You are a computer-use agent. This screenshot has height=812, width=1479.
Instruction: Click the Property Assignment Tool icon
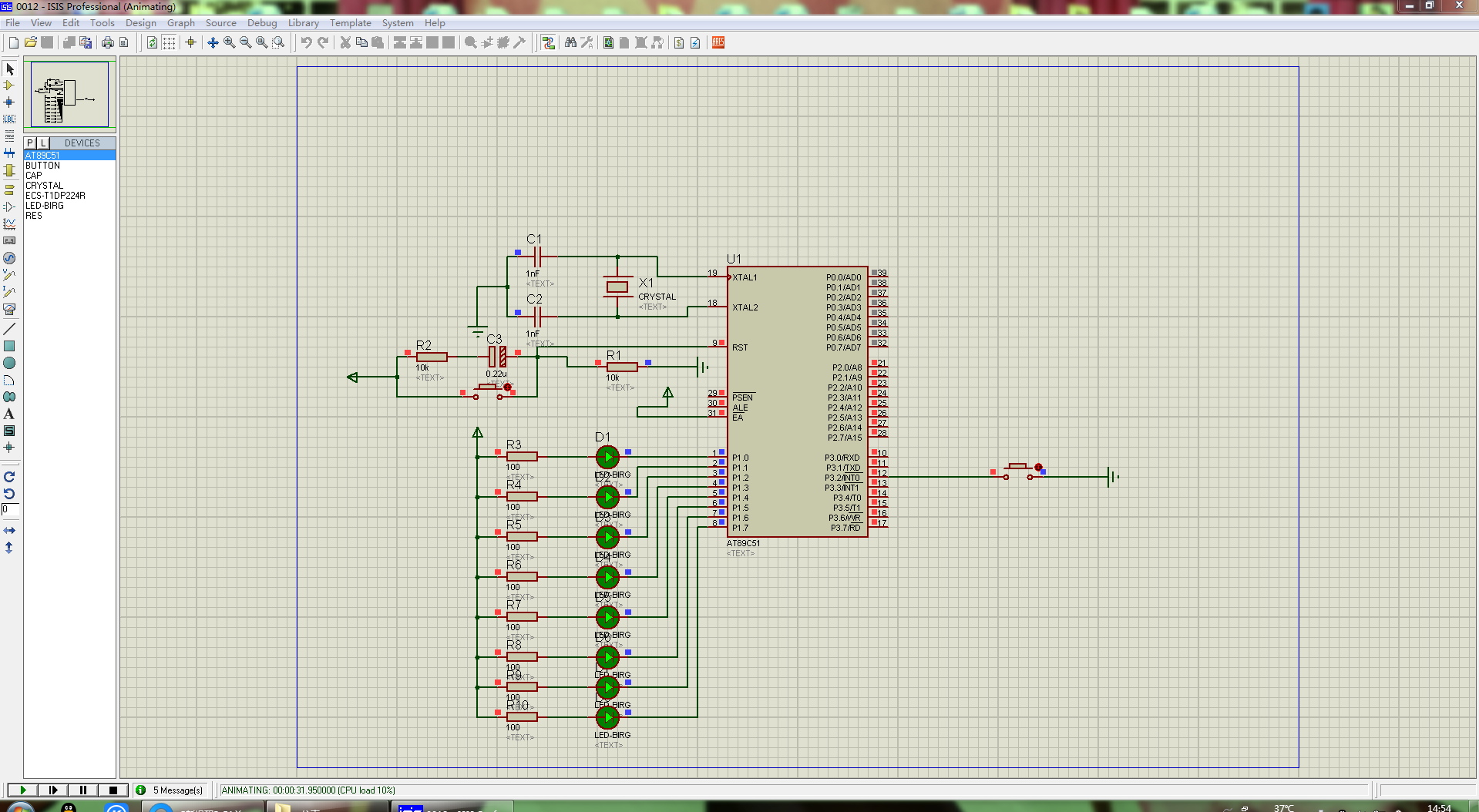pyautogui.click(x=587, y=42)
